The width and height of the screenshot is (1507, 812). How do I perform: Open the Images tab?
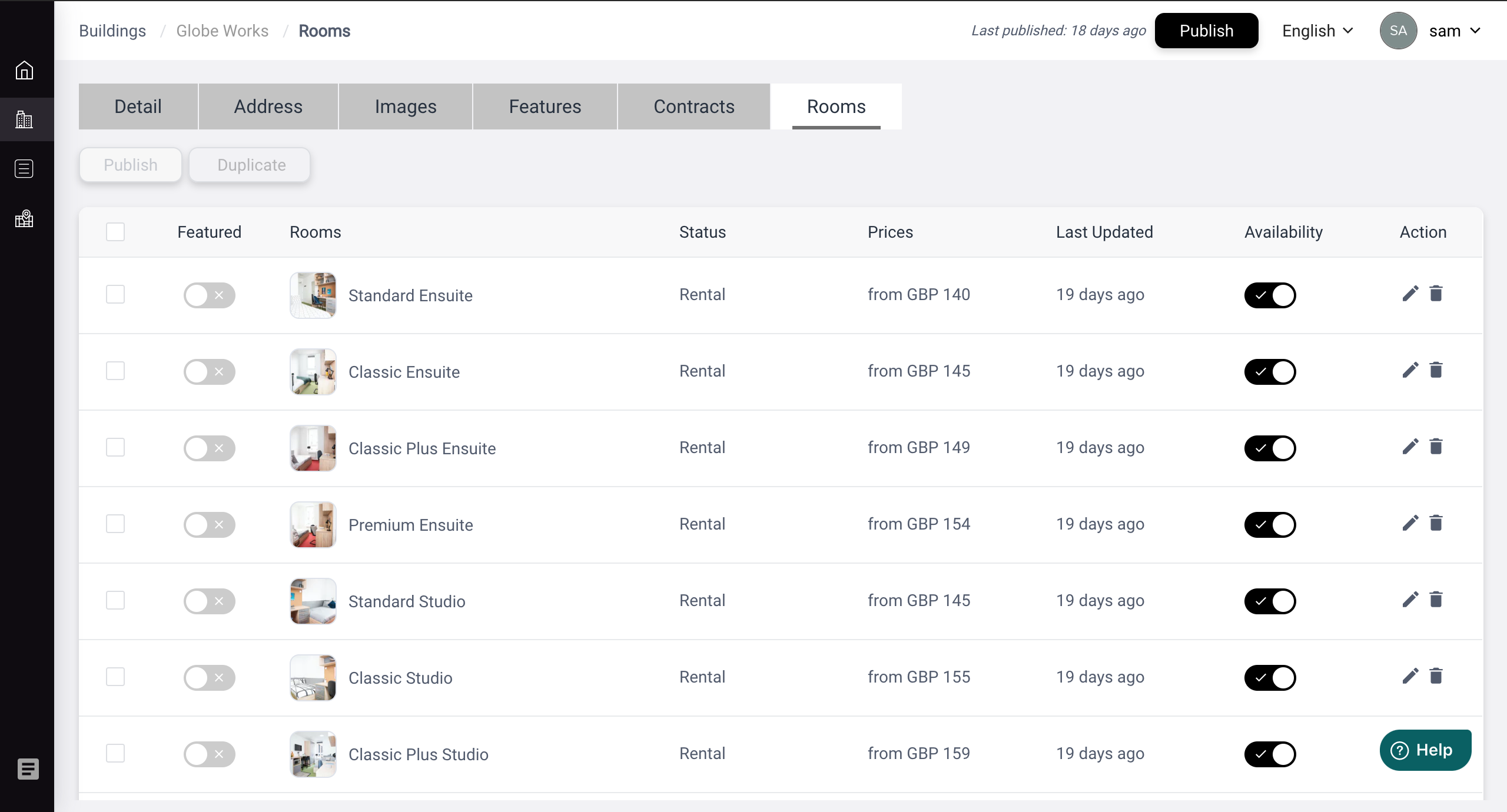(x=405, y=107)
